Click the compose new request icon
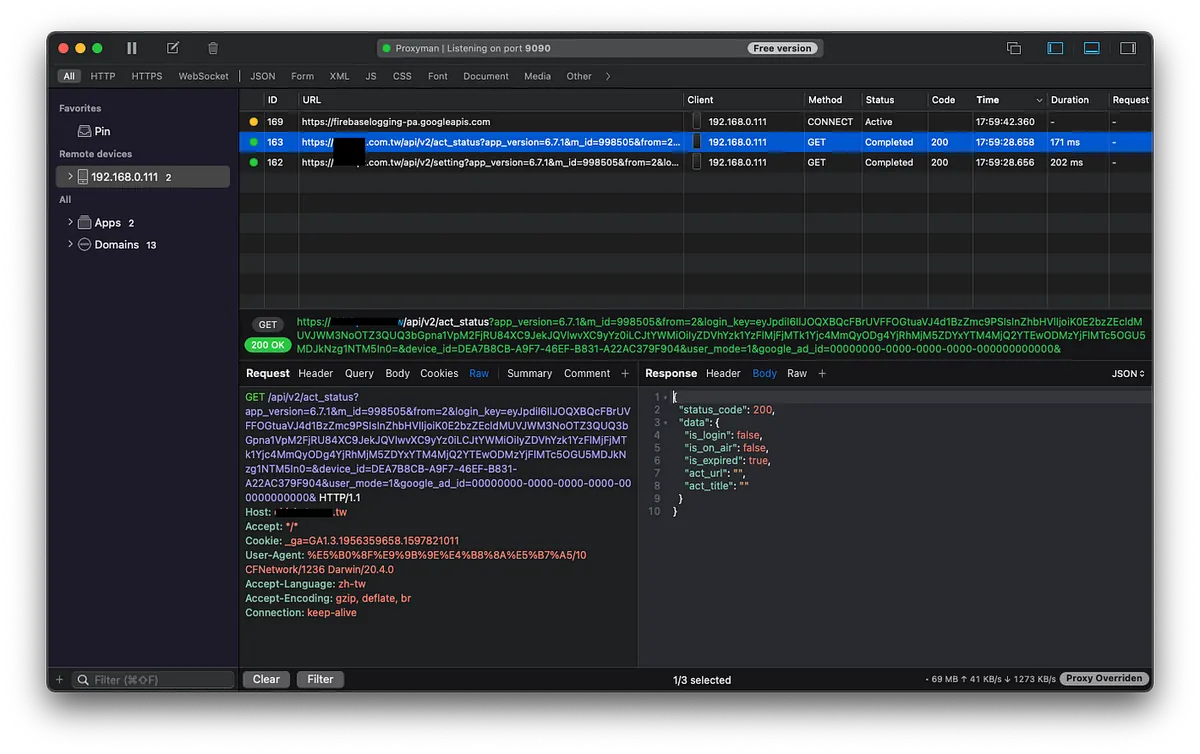 click(173, 48)
